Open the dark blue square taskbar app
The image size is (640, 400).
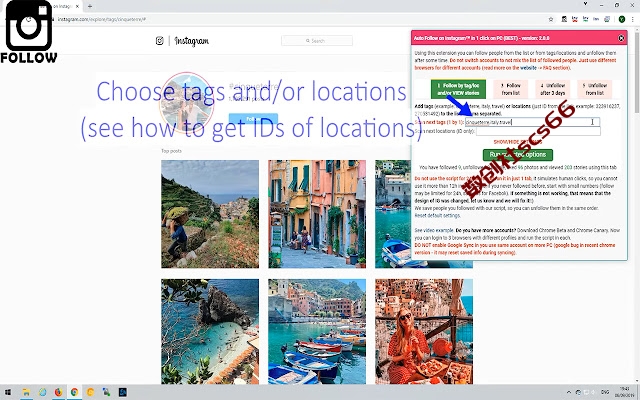pos(122,392)
